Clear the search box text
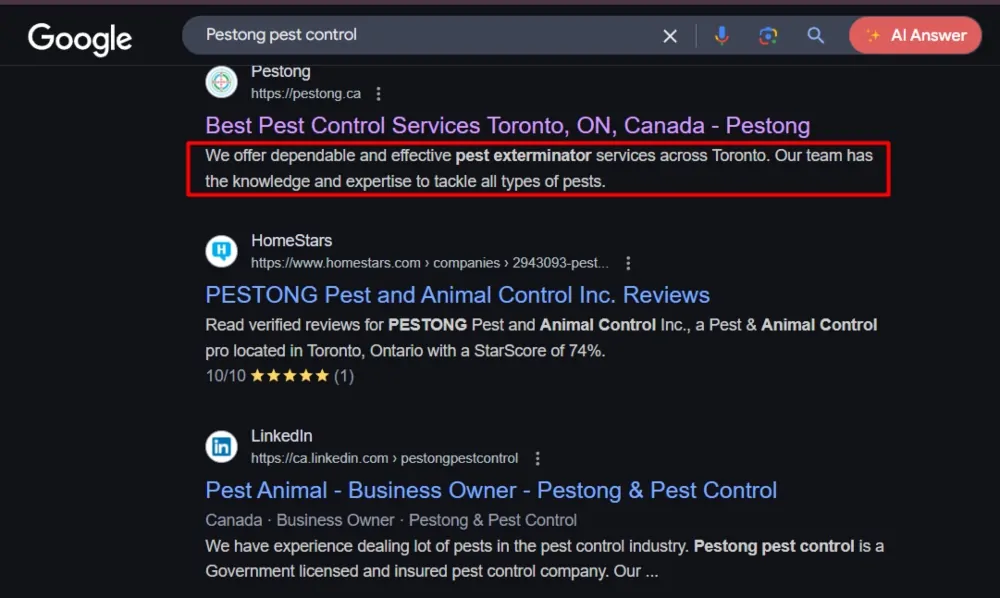 (670, 36)
